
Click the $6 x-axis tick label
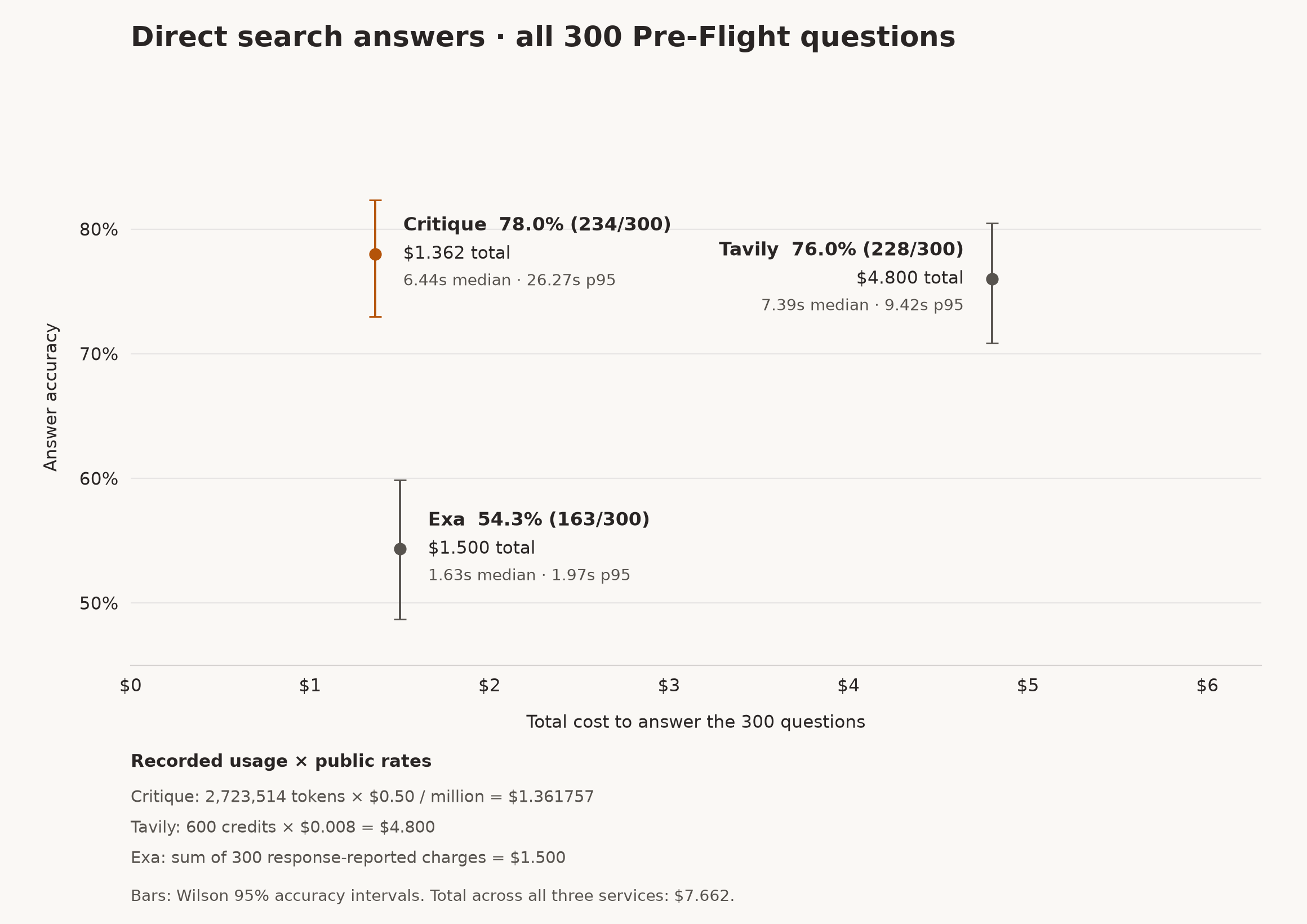1207,686
